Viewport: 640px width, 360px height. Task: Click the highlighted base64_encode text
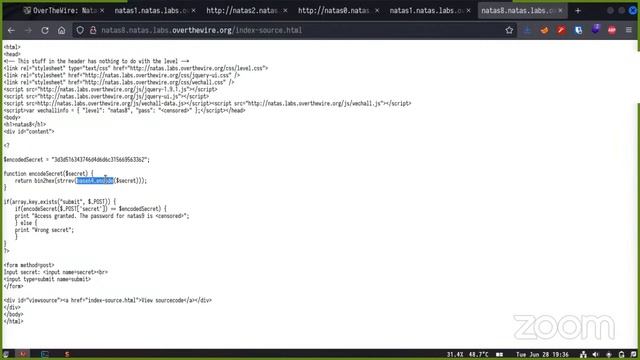(x=94, y=180)
